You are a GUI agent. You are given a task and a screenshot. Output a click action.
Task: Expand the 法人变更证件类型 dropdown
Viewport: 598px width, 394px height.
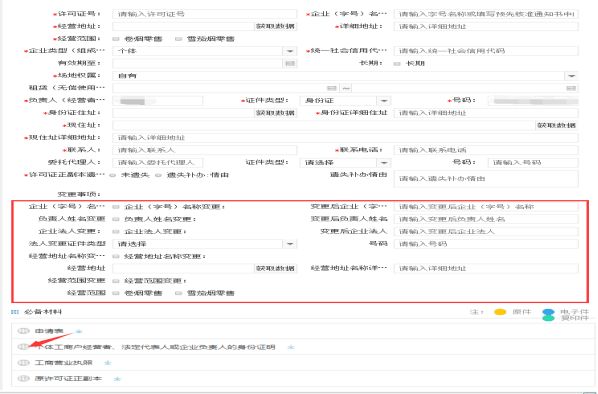[290, 244]
